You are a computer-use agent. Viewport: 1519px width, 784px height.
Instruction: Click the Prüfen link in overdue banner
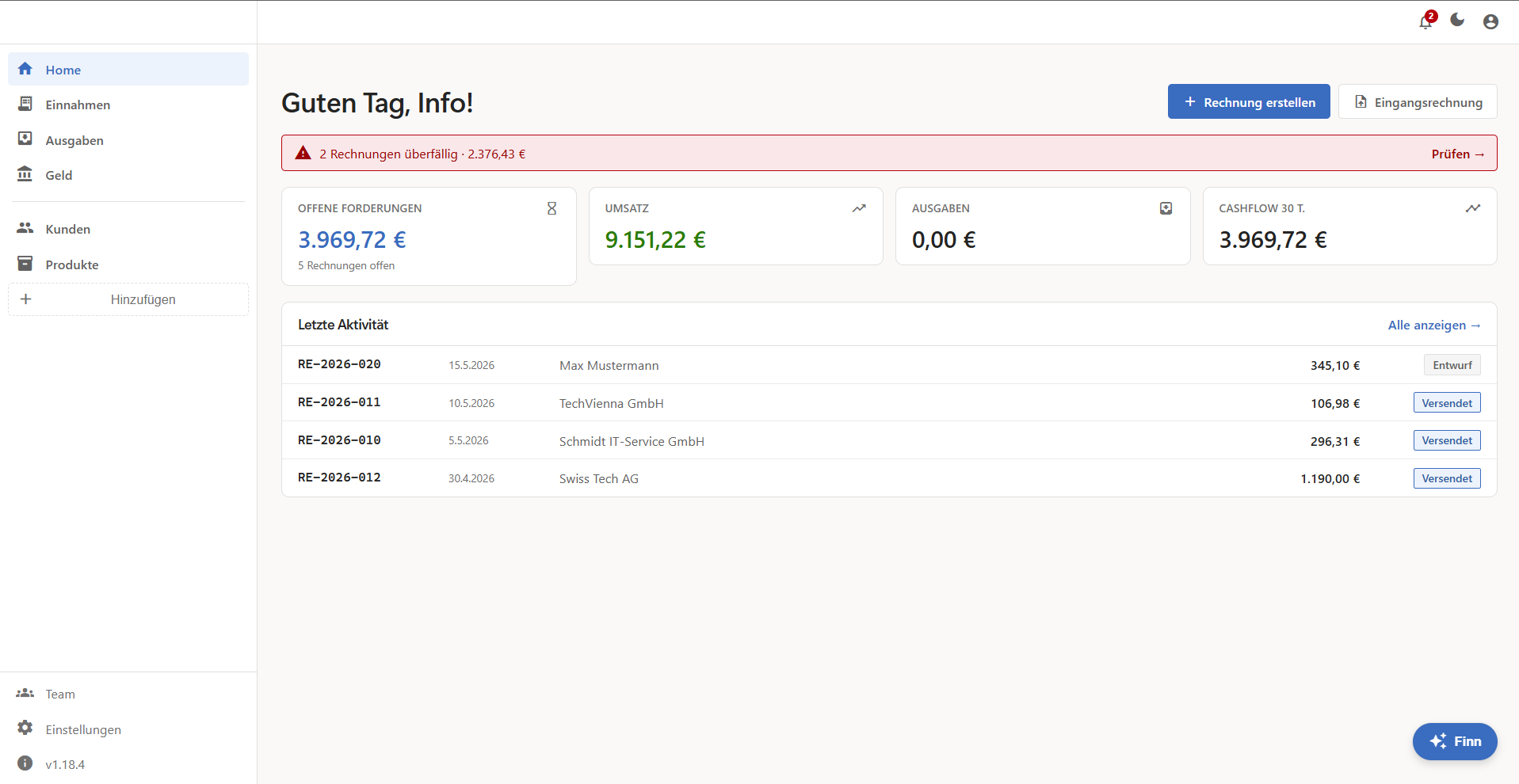click(x=1458, y=154)
